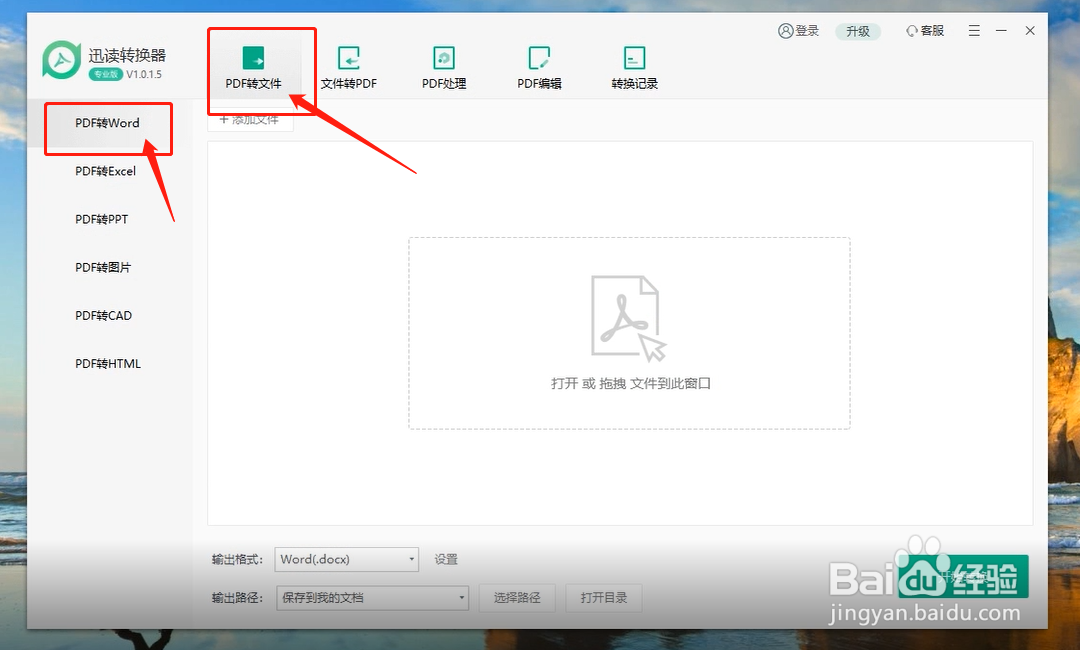1080x650 pixels.
Task: Select the 文件转PDF tool
Action: [x=348, y=65]
